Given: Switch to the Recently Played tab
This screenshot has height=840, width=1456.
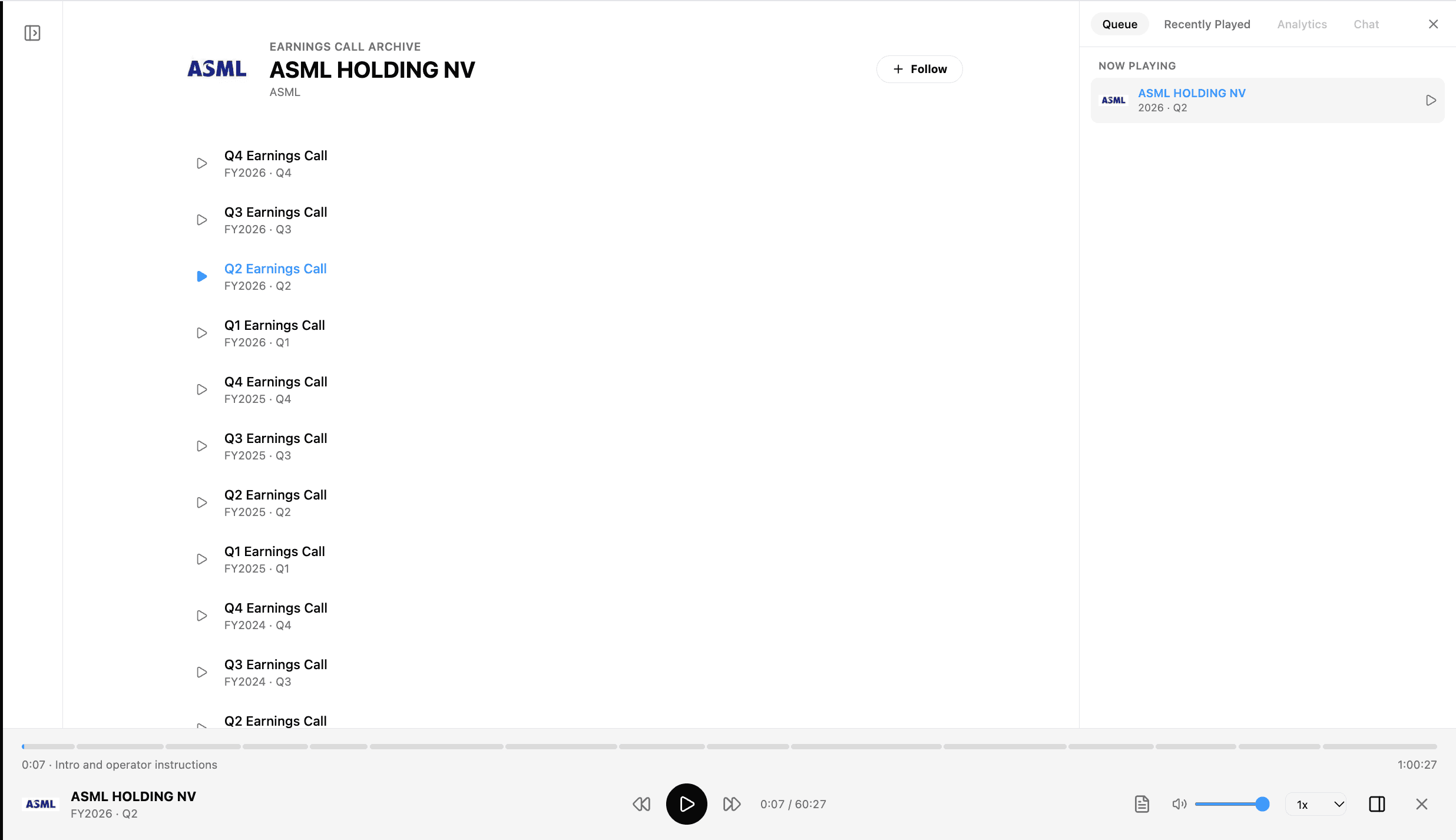Looking at the screenshot, I should (1207, 24).
